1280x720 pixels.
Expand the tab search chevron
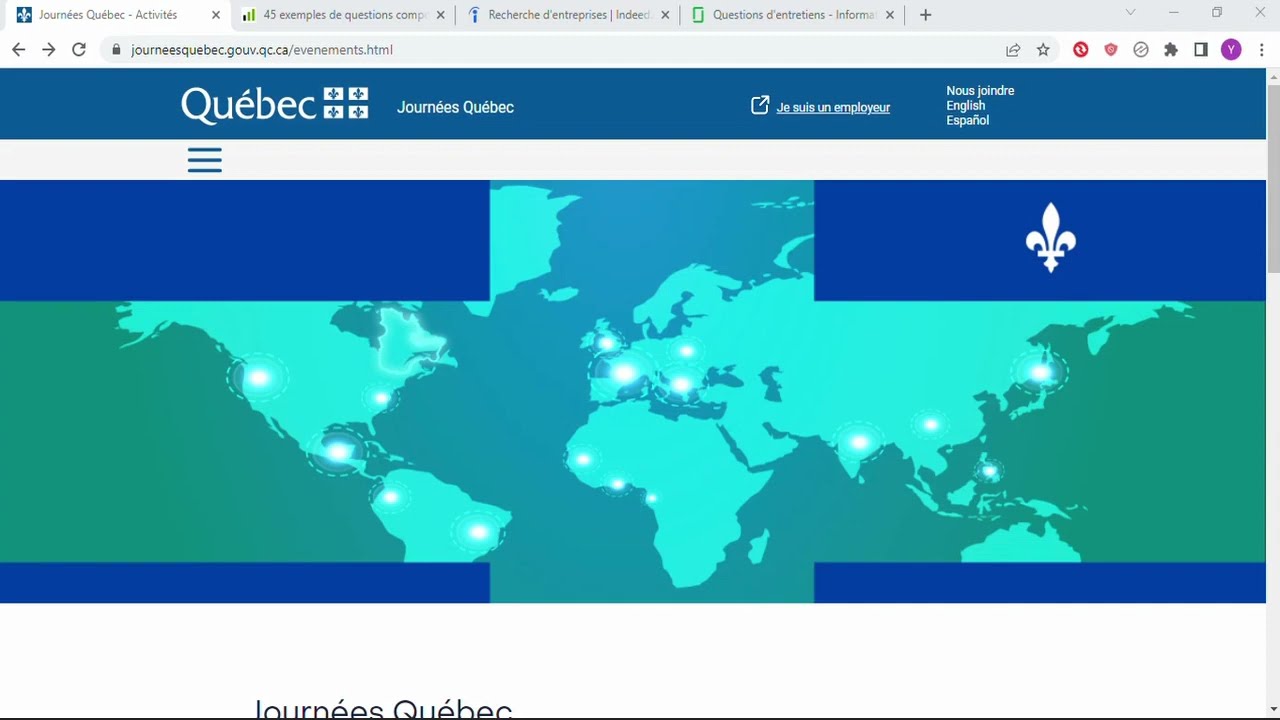pos(1131,13)
